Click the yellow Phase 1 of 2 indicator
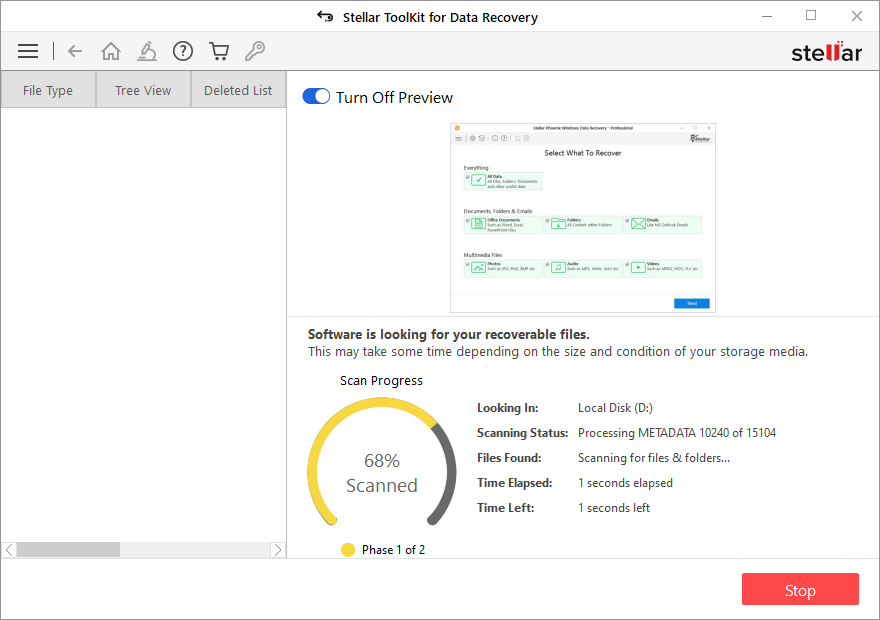Screen dimensions: 880x620 tap(348, 550)
